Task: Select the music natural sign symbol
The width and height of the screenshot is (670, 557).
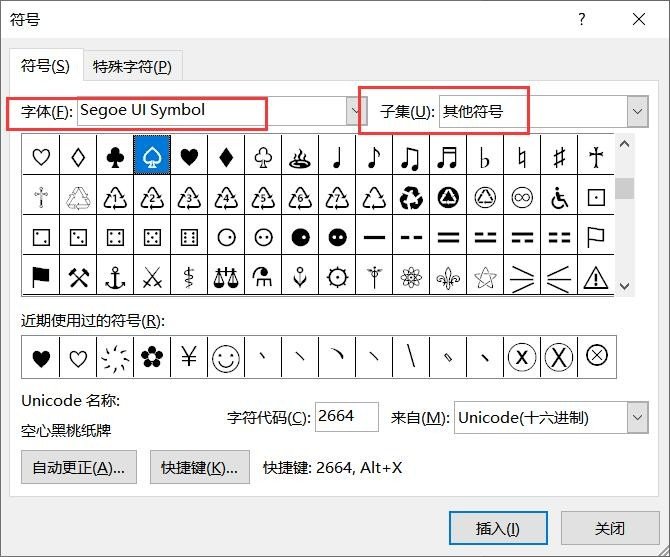Action: coord(522,156)
